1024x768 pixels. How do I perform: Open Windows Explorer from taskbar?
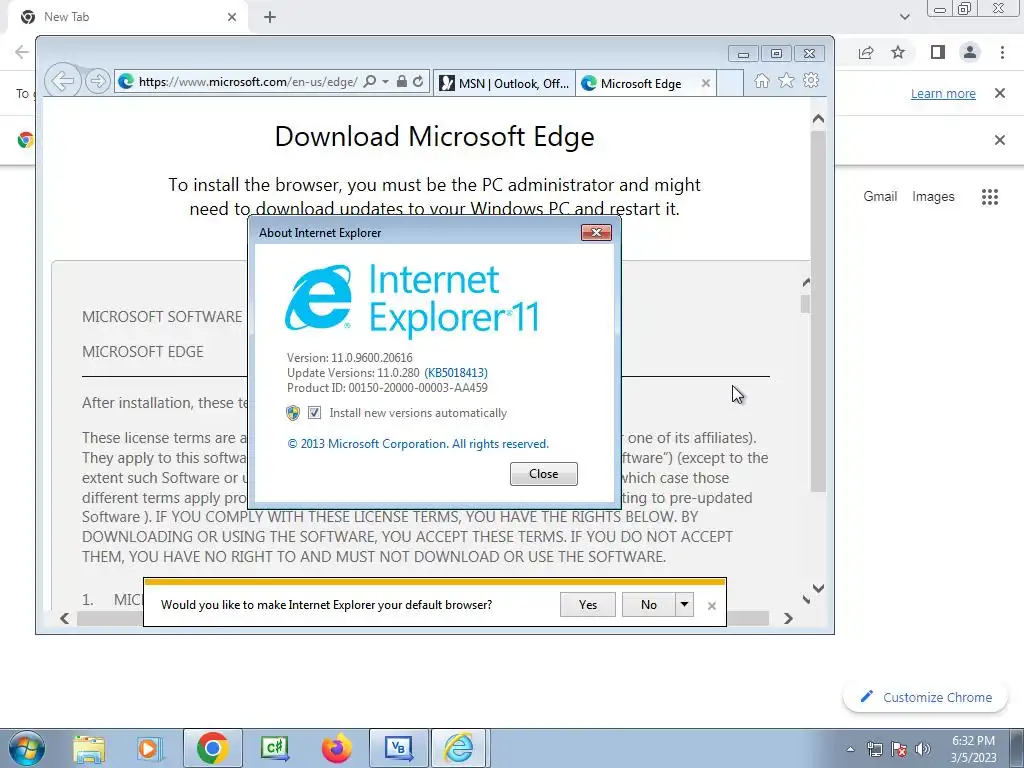tap(88, 748)
